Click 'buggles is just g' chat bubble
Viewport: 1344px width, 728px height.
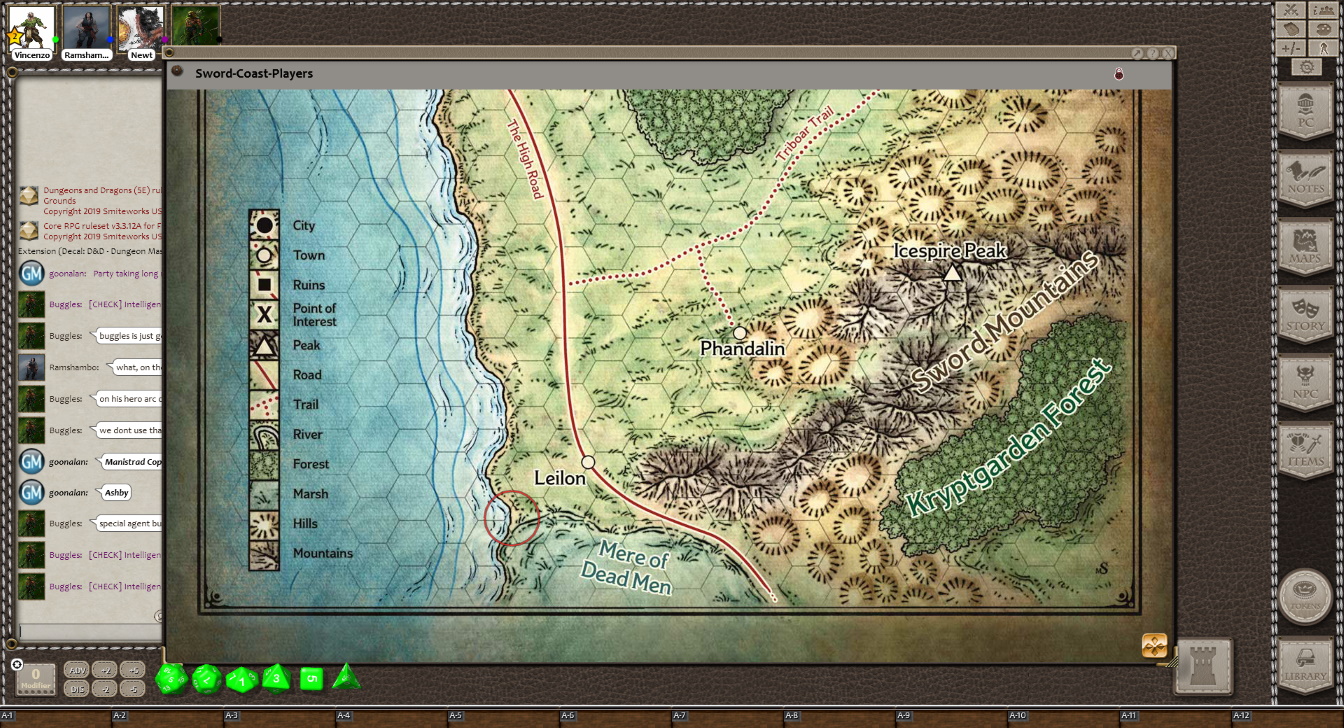point(127,336)
